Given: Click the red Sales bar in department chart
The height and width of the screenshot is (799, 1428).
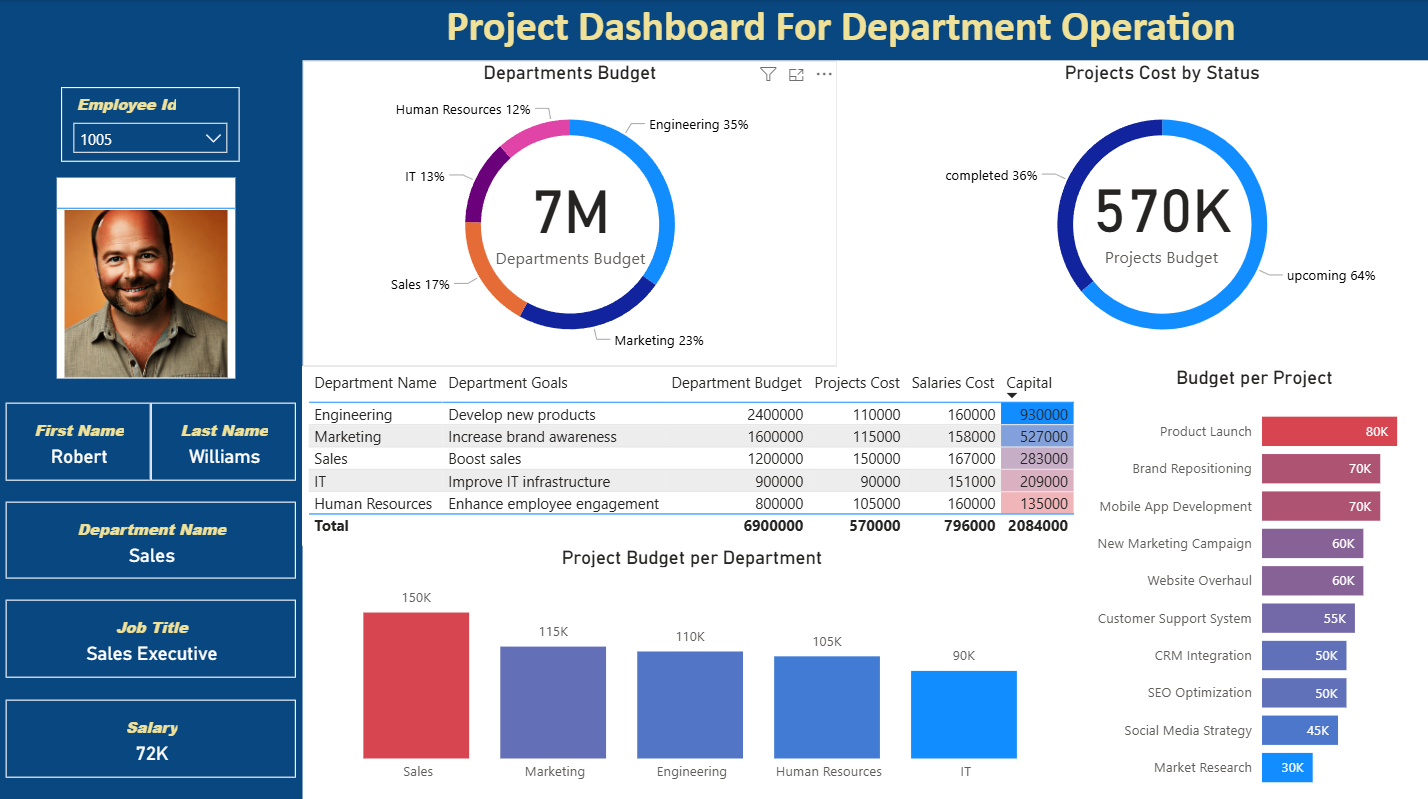Looking at the screenshot, I should (x=416, y=685).
